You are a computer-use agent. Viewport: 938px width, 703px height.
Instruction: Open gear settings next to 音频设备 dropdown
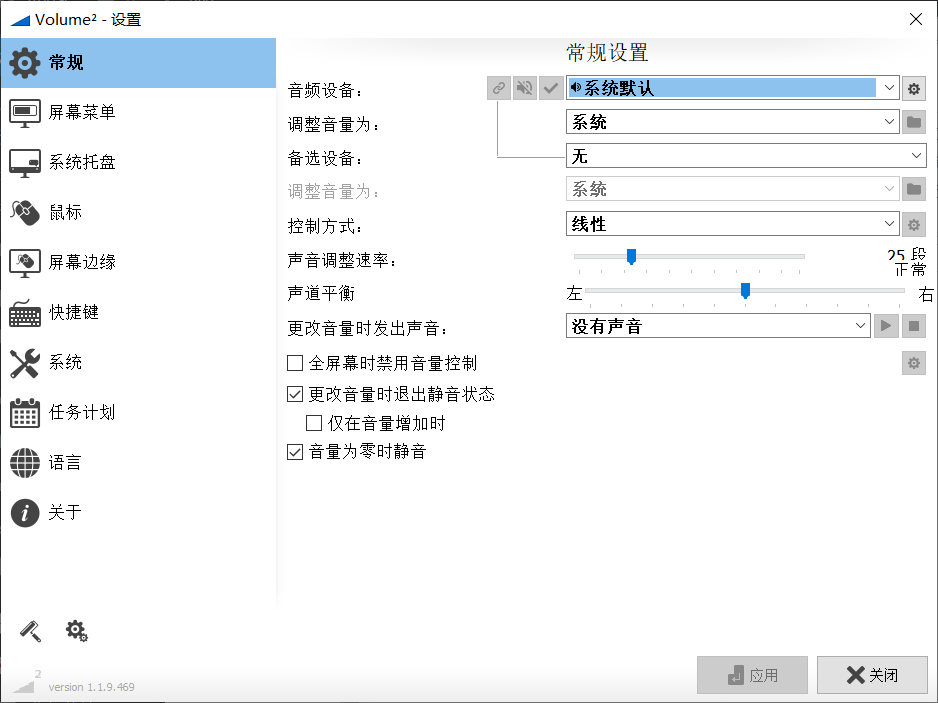(x=913, y=88)
